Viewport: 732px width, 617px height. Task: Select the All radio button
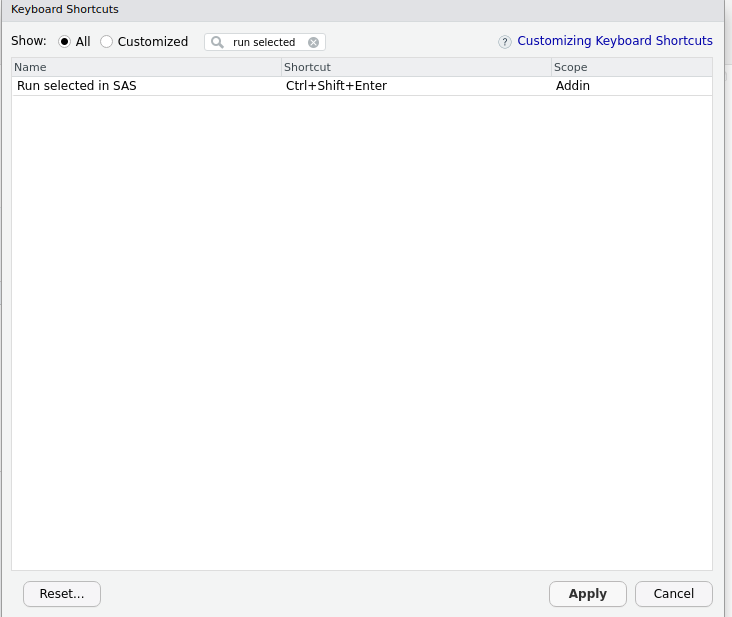(x=64, y=42)
